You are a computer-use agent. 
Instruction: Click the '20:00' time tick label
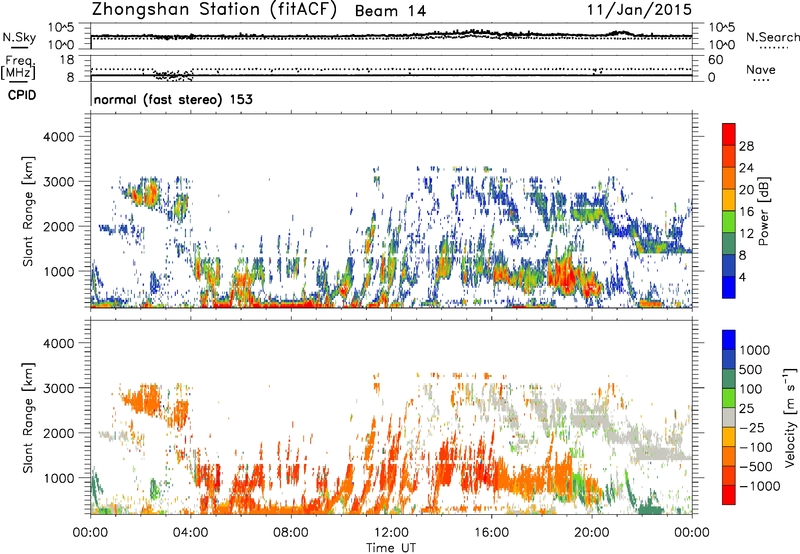pyautogui.click(x=592, y=533)
